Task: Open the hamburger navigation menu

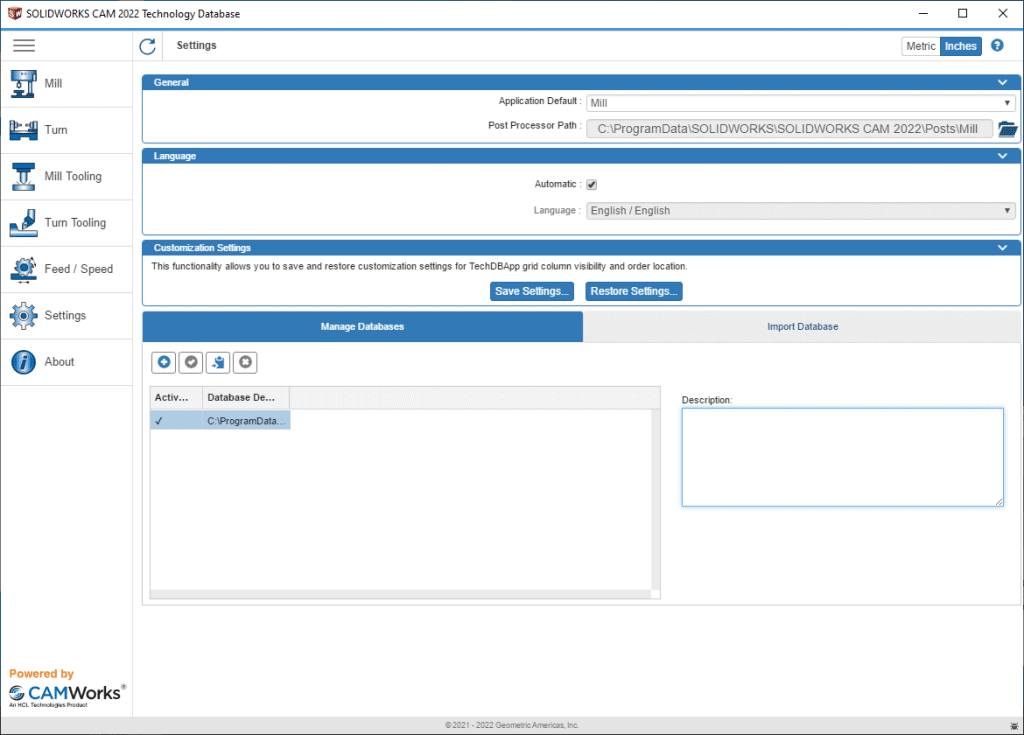Action: coord(24,45)
